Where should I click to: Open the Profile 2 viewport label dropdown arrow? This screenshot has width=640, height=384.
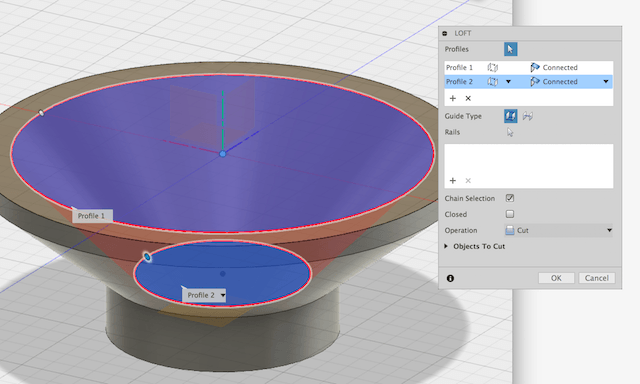[223, 295]
